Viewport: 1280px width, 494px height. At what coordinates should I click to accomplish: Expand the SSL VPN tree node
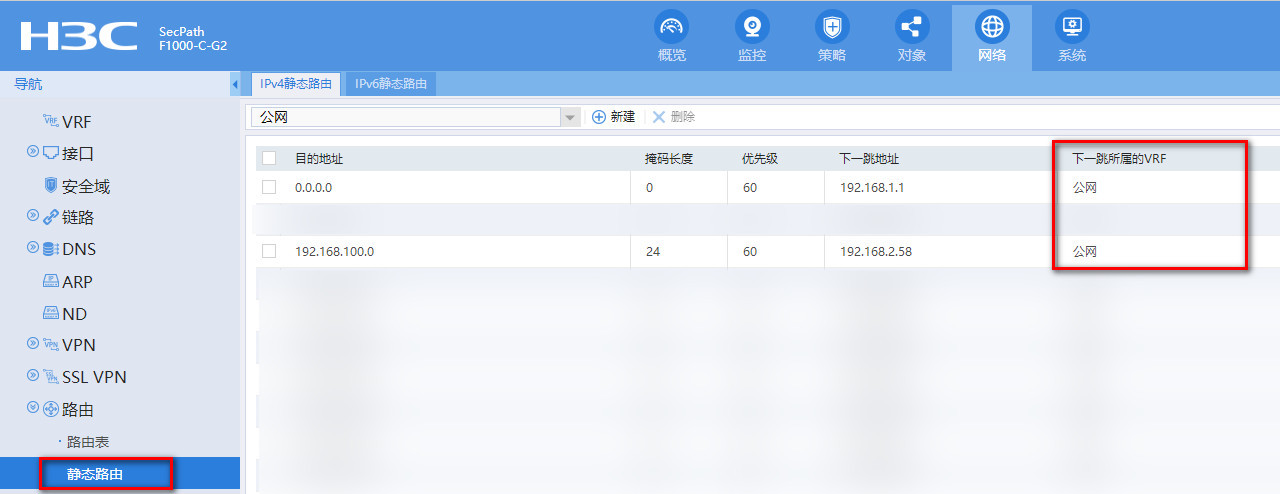point(33,377)
